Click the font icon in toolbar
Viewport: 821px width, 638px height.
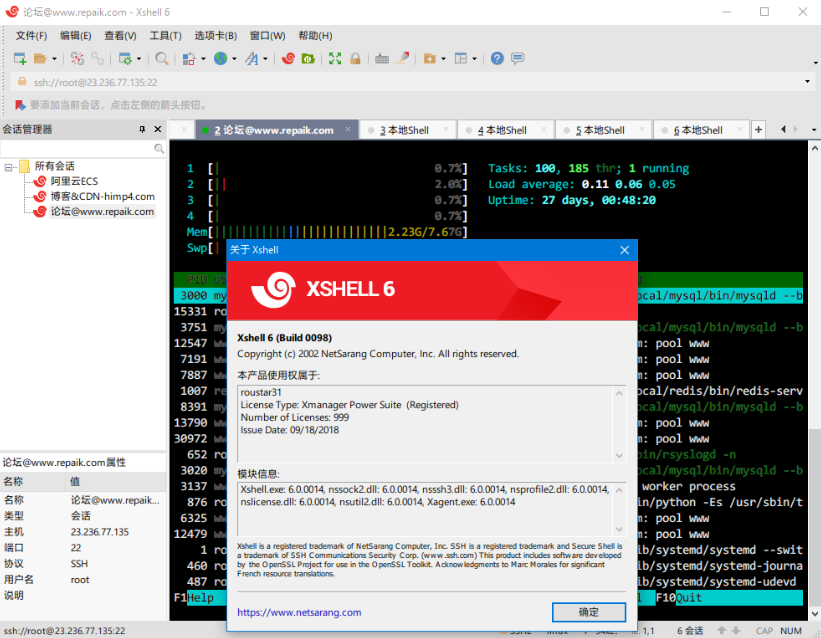tap(252, 59)
